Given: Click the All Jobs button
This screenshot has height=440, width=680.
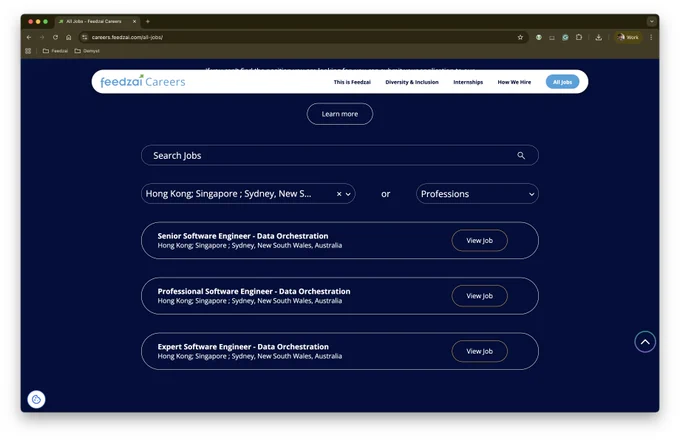Looking at the screenshot, I should pos(562,82).
